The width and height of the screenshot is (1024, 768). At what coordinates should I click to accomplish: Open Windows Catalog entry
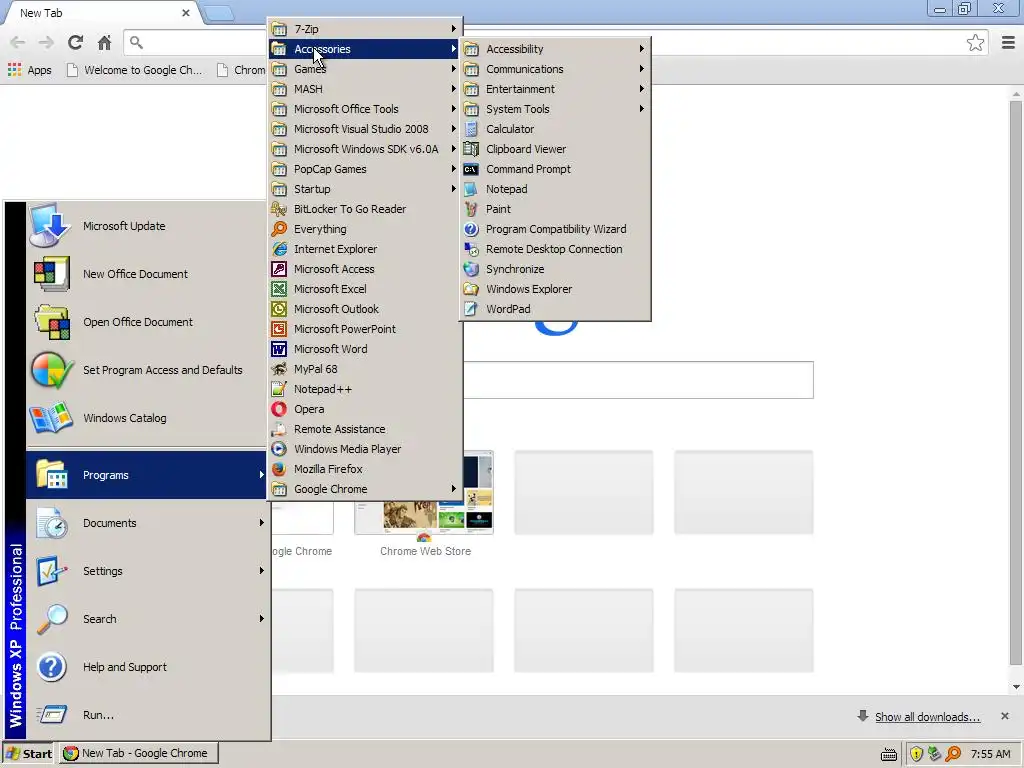point(147,418)
